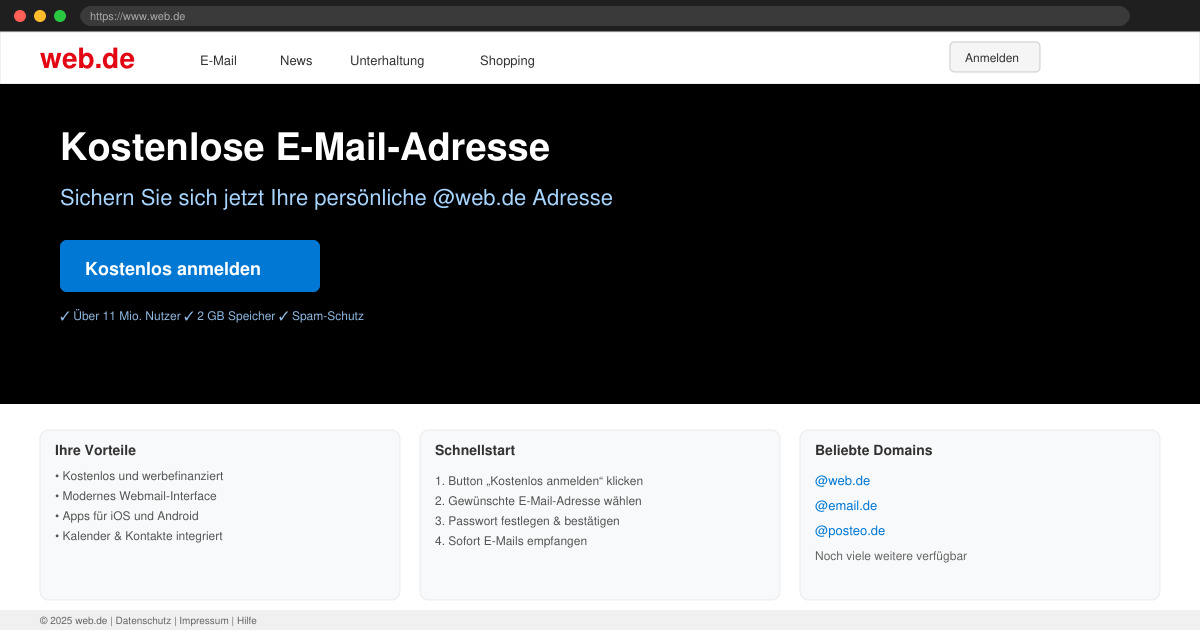Click step 2 Gewünschte E-Mail-Adresse wählen
The width and height of the screenshot is (1200, 630).
point(538,501)
